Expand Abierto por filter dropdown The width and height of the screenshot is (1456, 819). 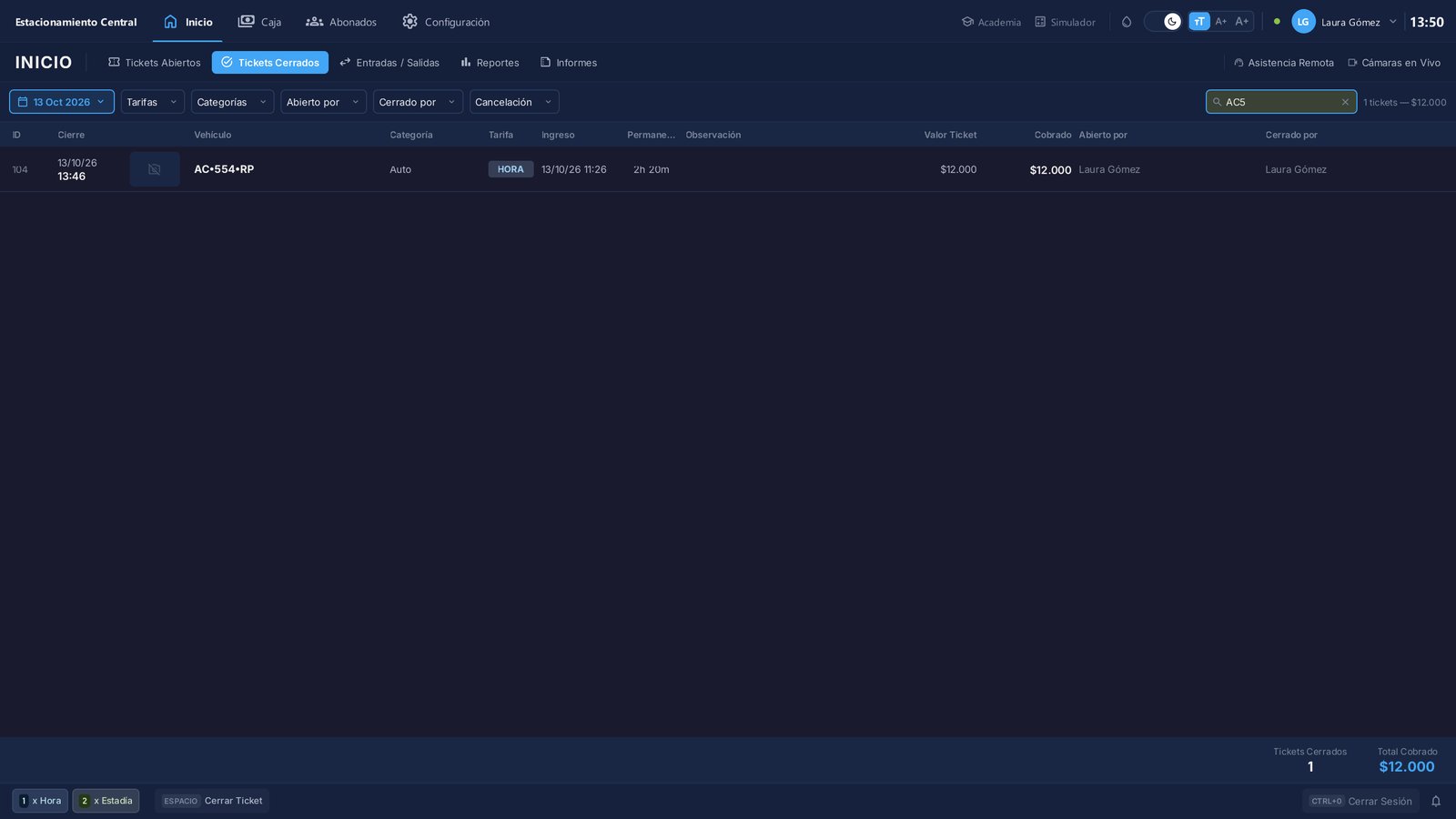pyautogui.click(x=323, y=102)
